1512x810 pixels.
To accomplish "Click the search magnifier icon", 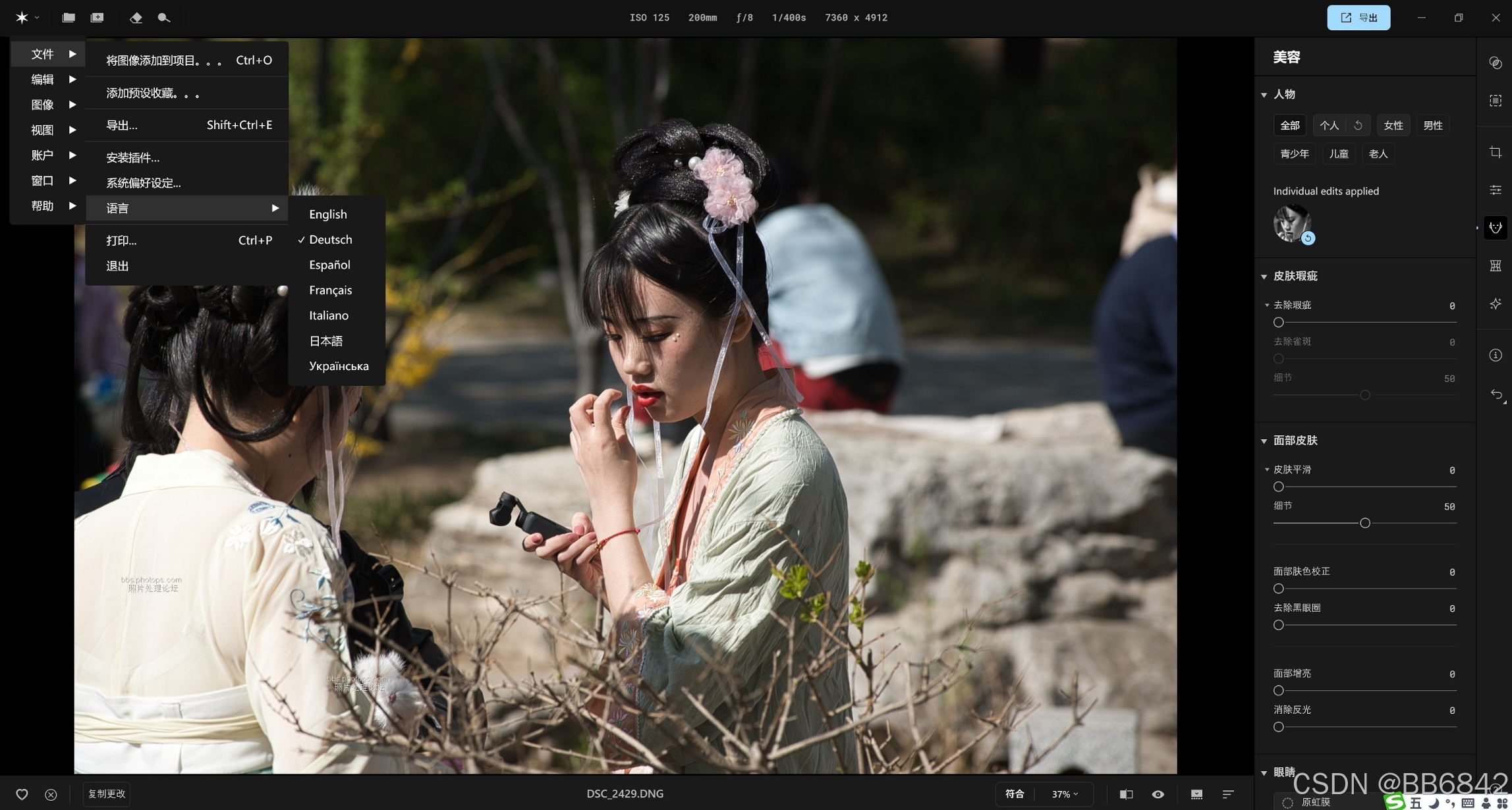I will click(x=164, y=18).
